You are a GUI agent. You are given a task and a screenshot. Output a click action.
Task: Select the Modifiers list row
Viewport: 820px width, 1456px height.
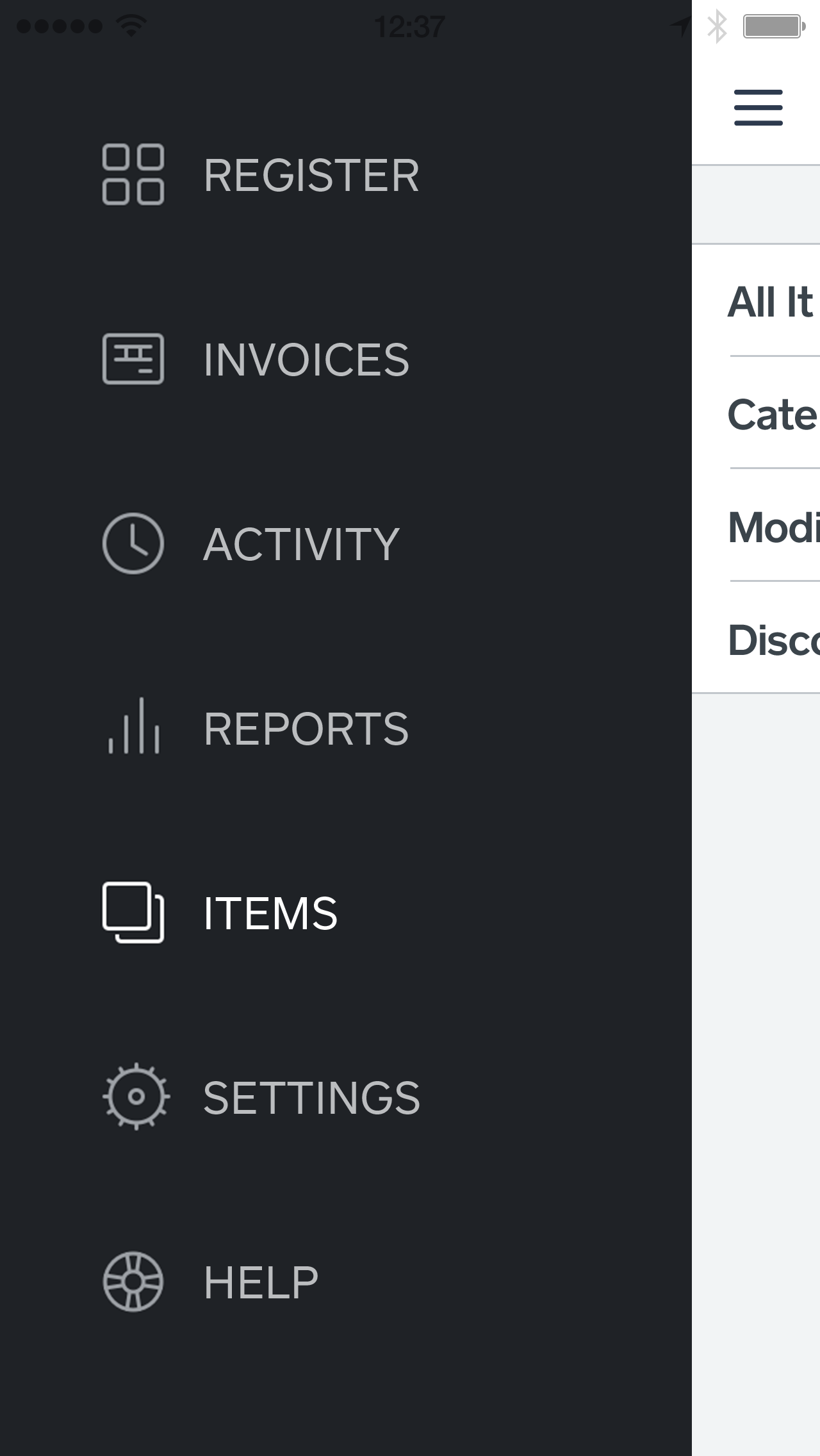tap(756, 526)
